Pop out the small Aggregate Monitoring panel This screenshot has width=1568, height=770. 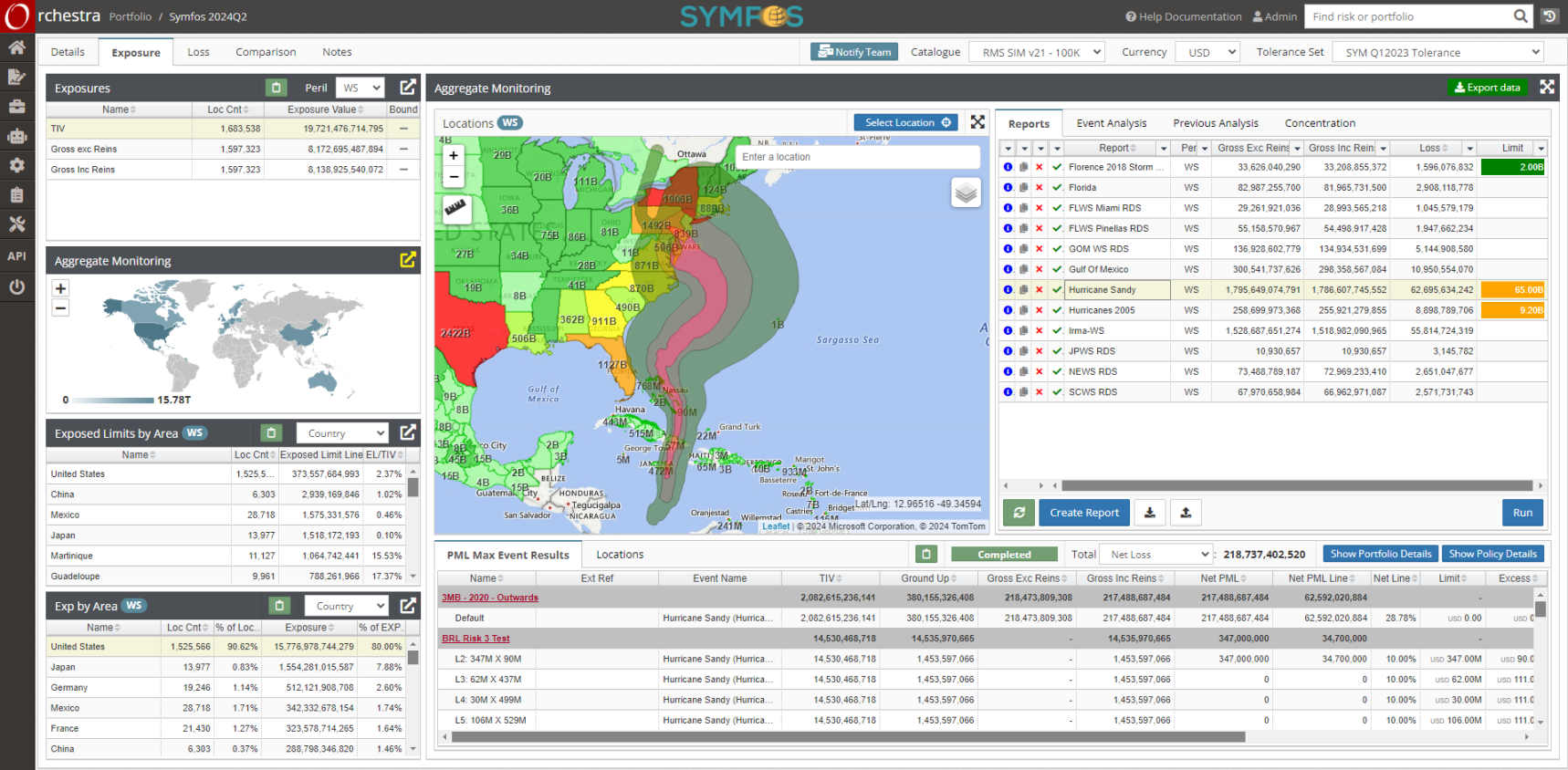click(x=408, y=260)
